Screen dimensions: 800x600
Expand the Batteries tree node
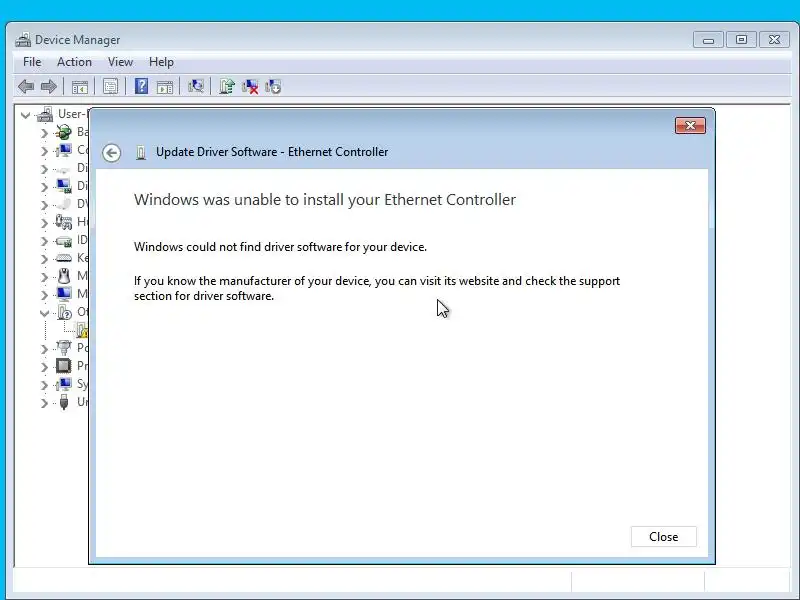point(44,133)
